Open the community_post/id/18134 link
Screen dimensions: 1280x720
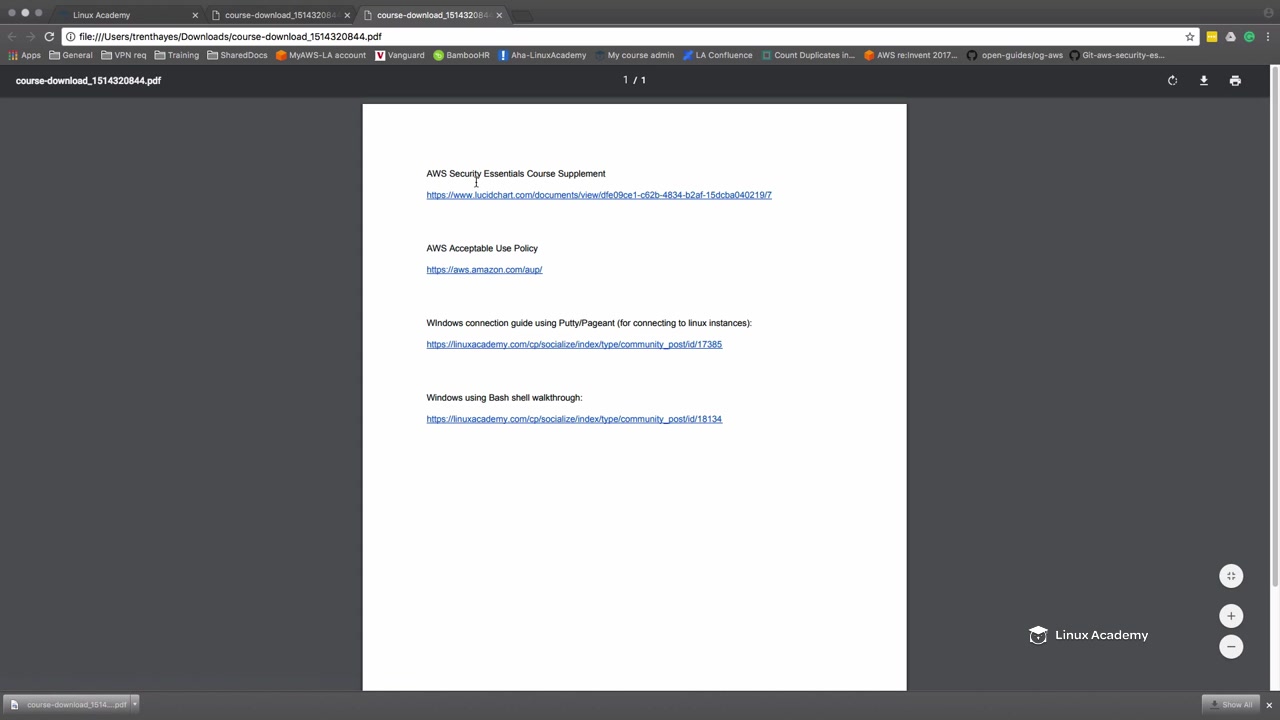(574, 419)
